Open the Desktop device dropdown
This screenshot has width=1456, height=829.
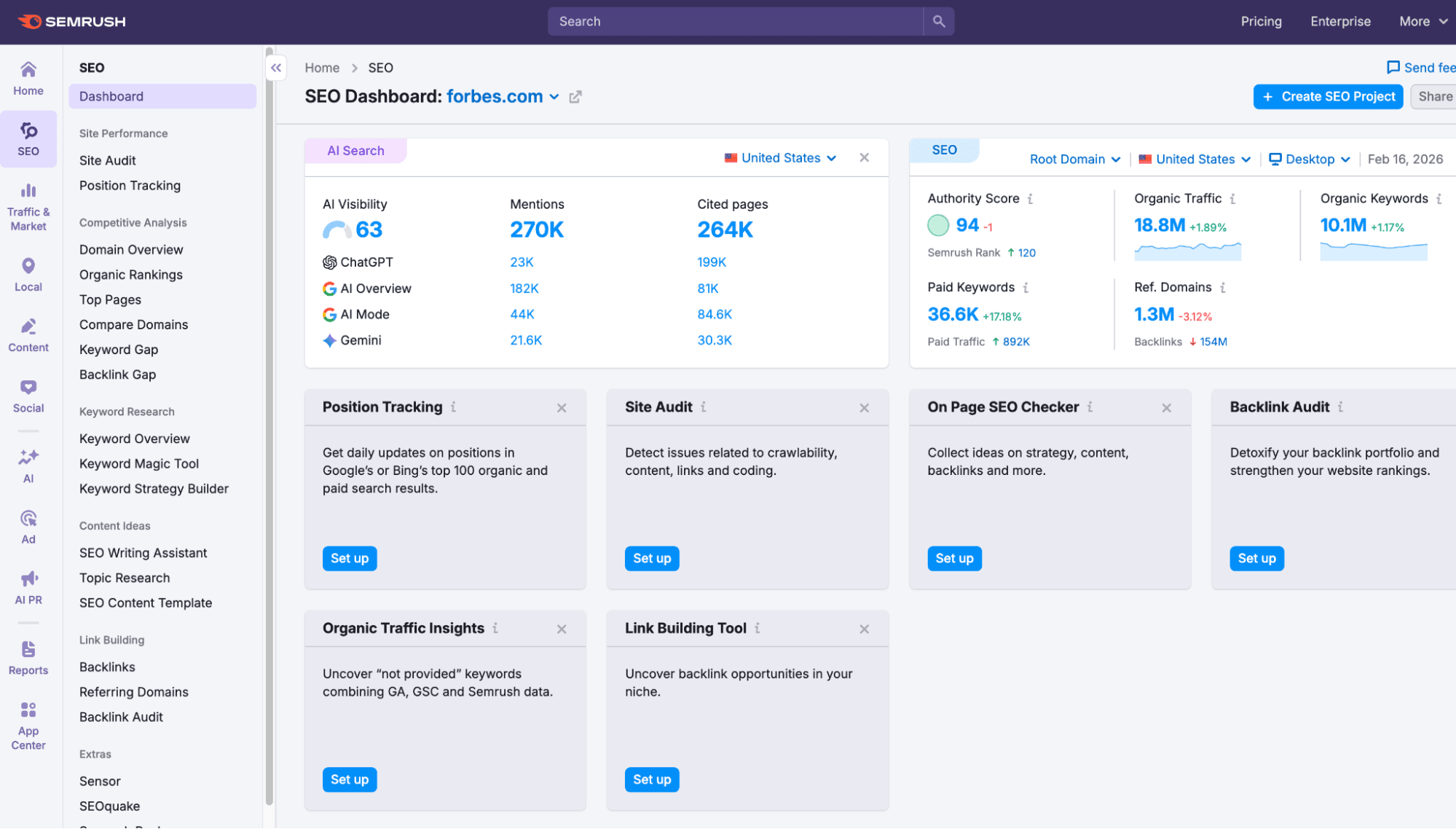point(1309,159)
